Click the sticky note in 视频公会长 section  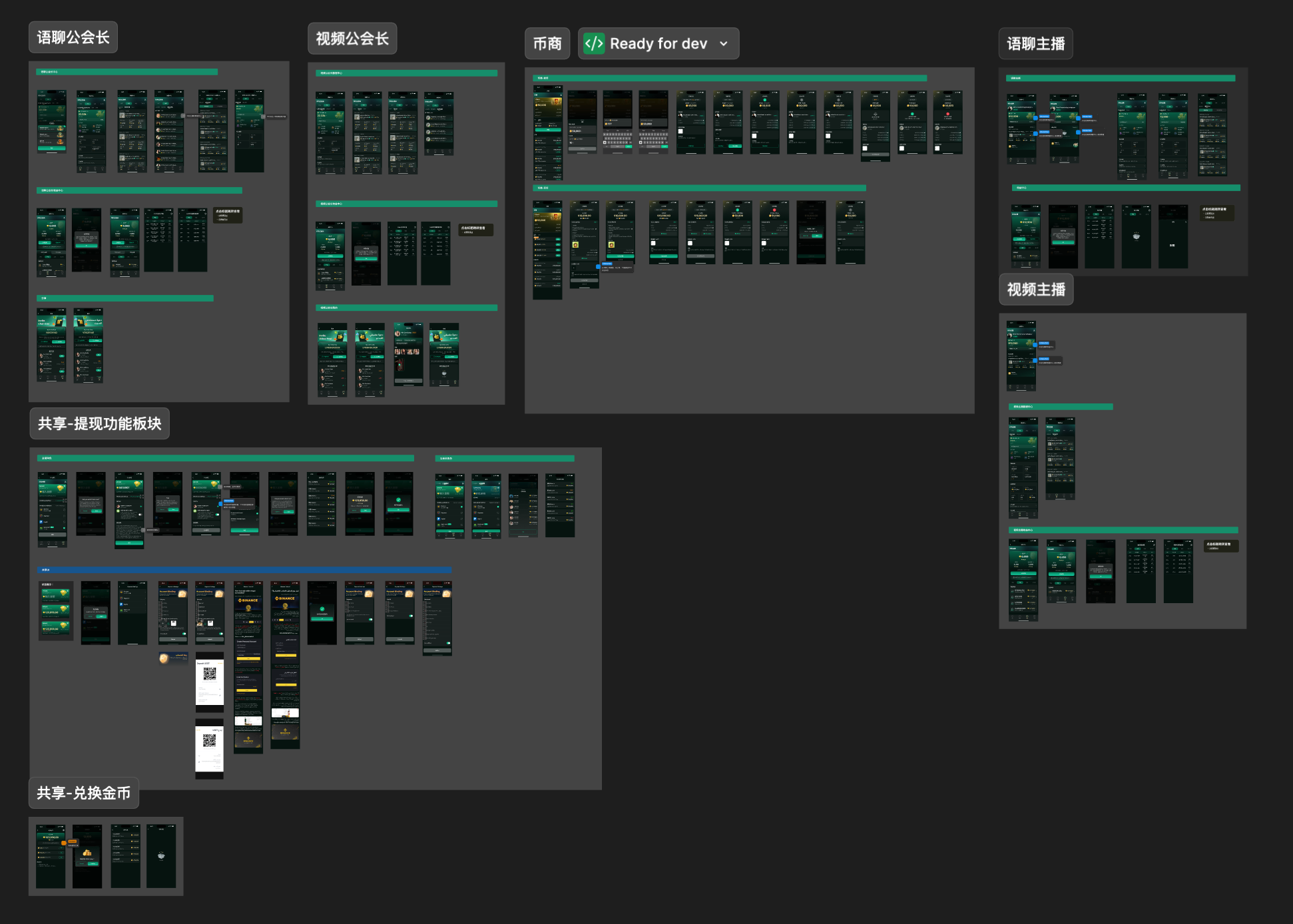coord(476,230)
